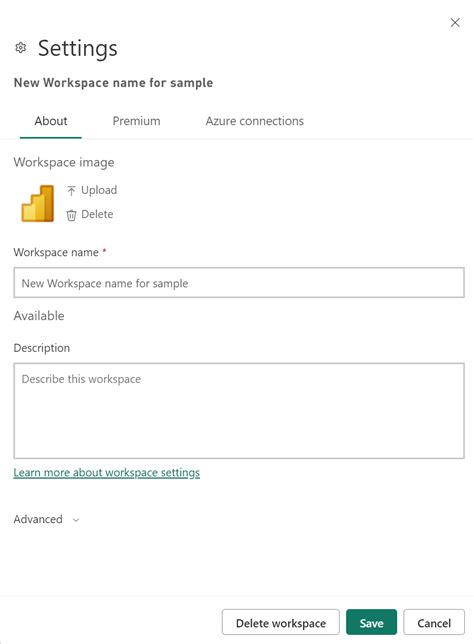Image resolution: width=474 pixels, height=644 pixels.
Task: Go to the Azure connections tab
Action: coord(255,121)
